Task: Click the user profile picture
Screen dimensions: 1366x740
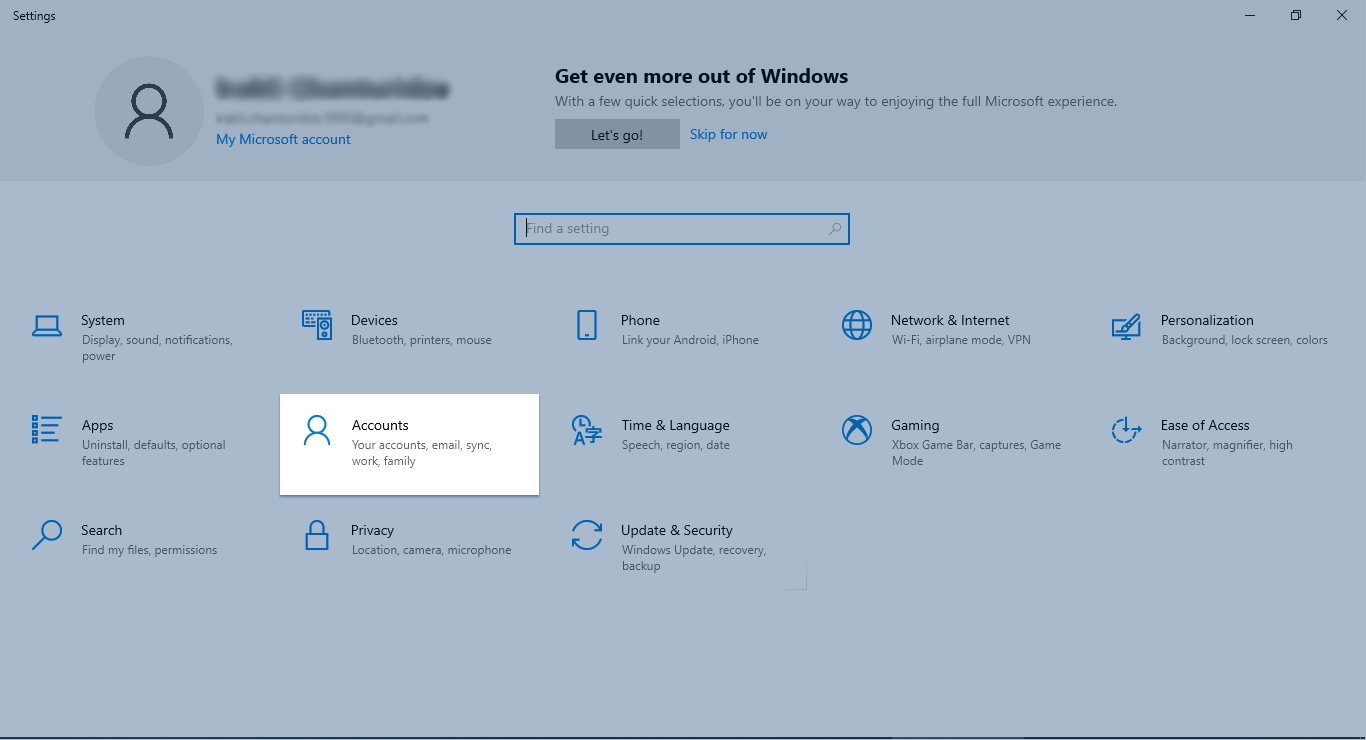Action: (x=148, y=110)
